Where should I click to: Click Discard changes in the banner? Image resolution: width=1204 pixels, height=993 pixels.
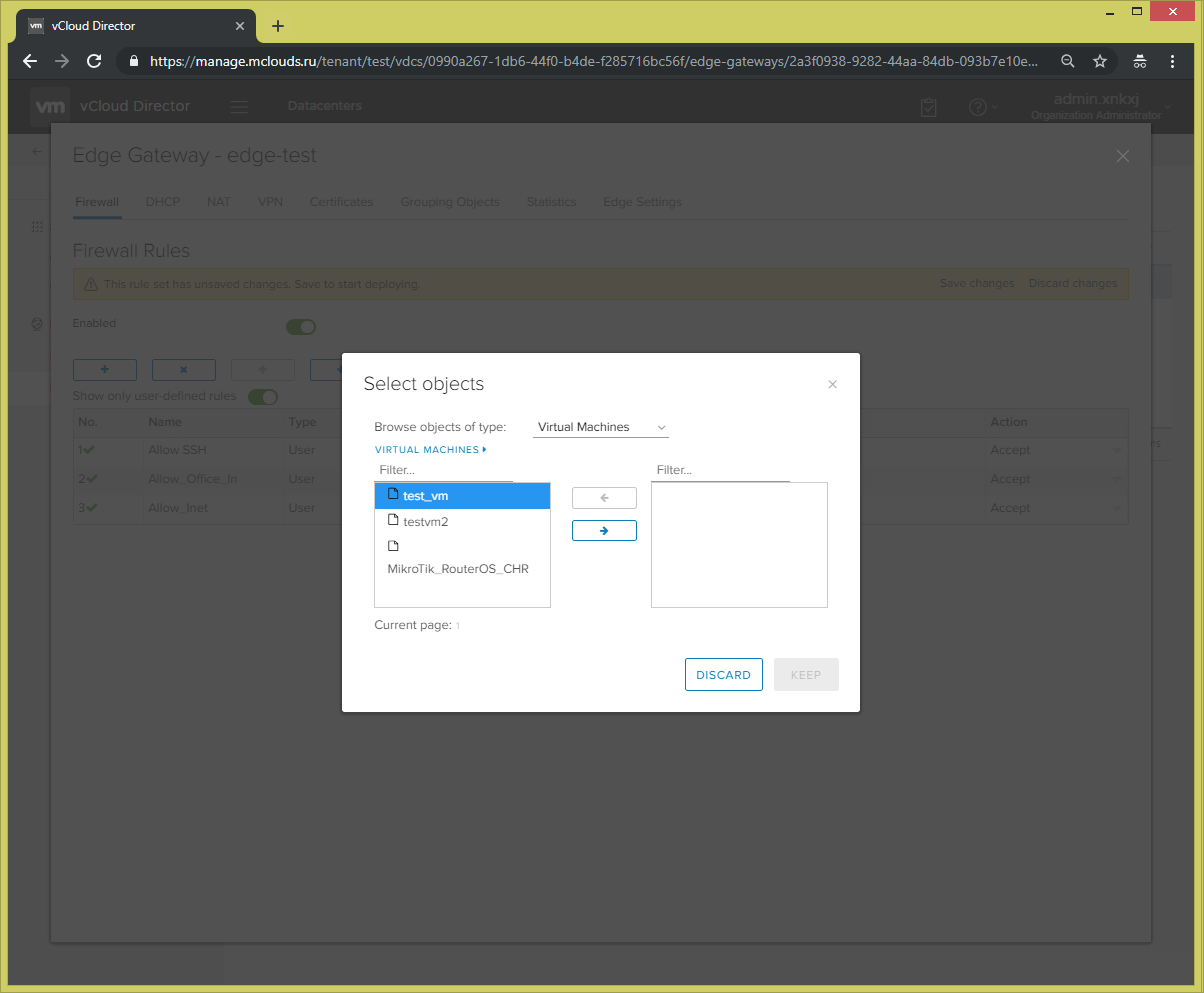[1073, 284]
